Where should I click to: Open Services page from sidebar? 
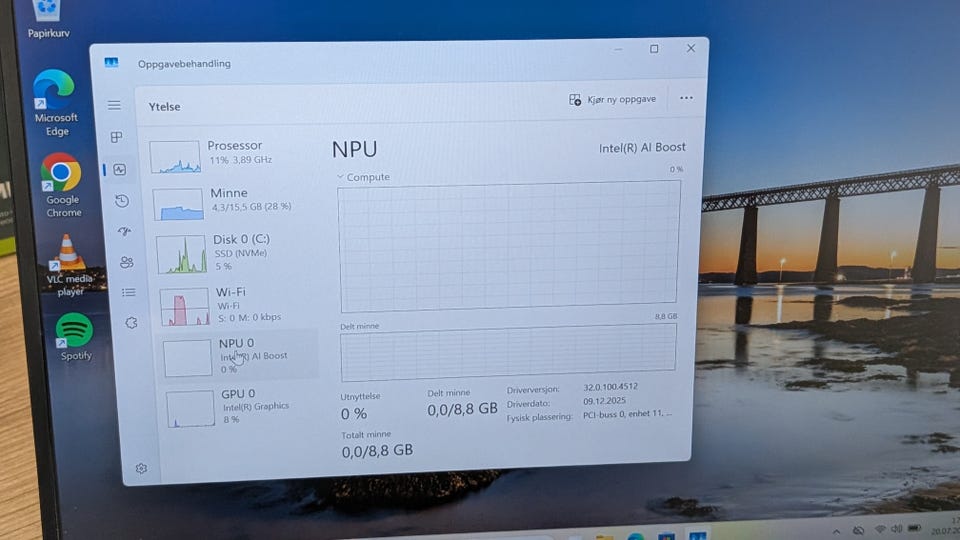pos(131,323)
